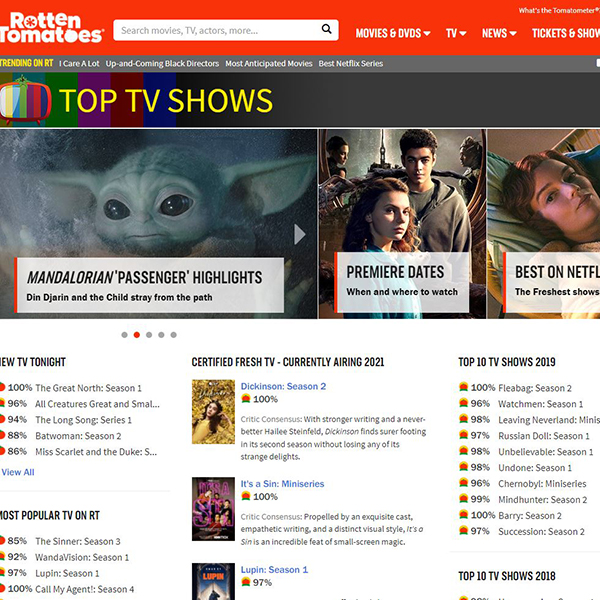Click the carousel next arrow on Mandalorian slide
This screenshot has width=600, height=600.
(x=300, y=234)
